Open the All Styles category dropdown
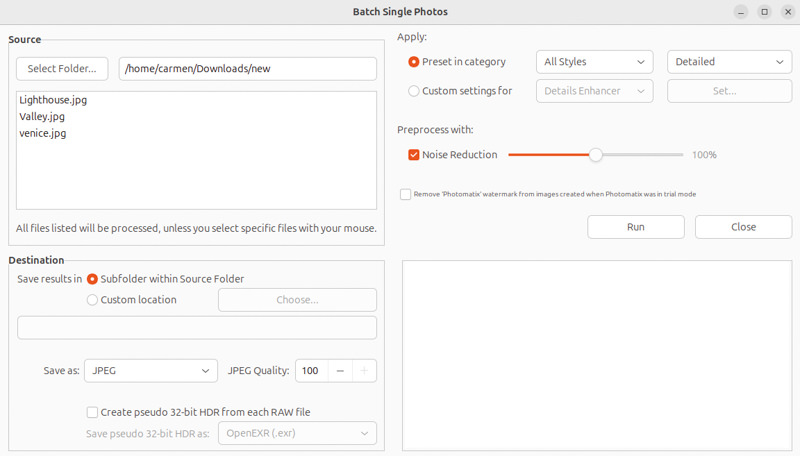 (594, 62)
